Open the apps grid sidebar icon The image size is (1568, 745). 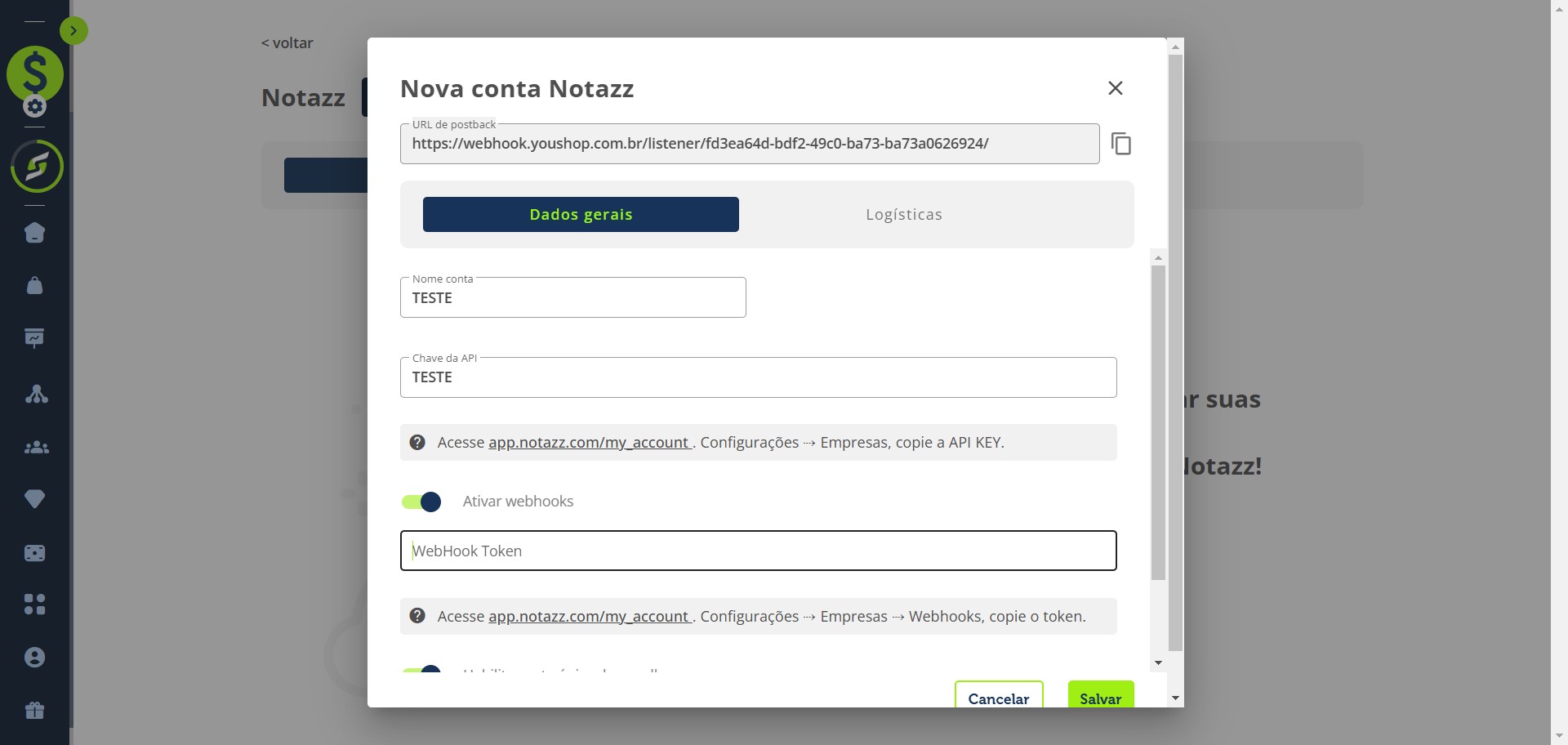click(34, 604)
